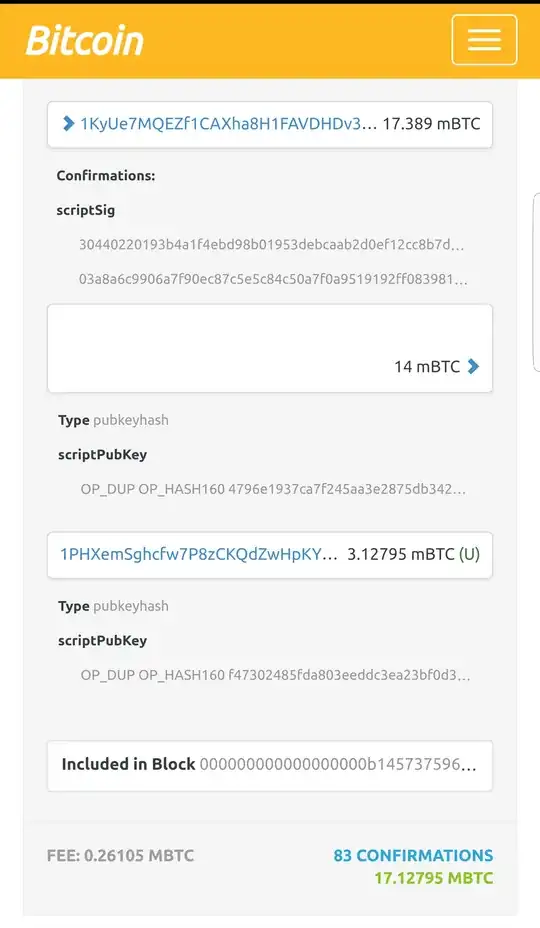
Task: Open the Included in Block hash
Action: [338, 764]
